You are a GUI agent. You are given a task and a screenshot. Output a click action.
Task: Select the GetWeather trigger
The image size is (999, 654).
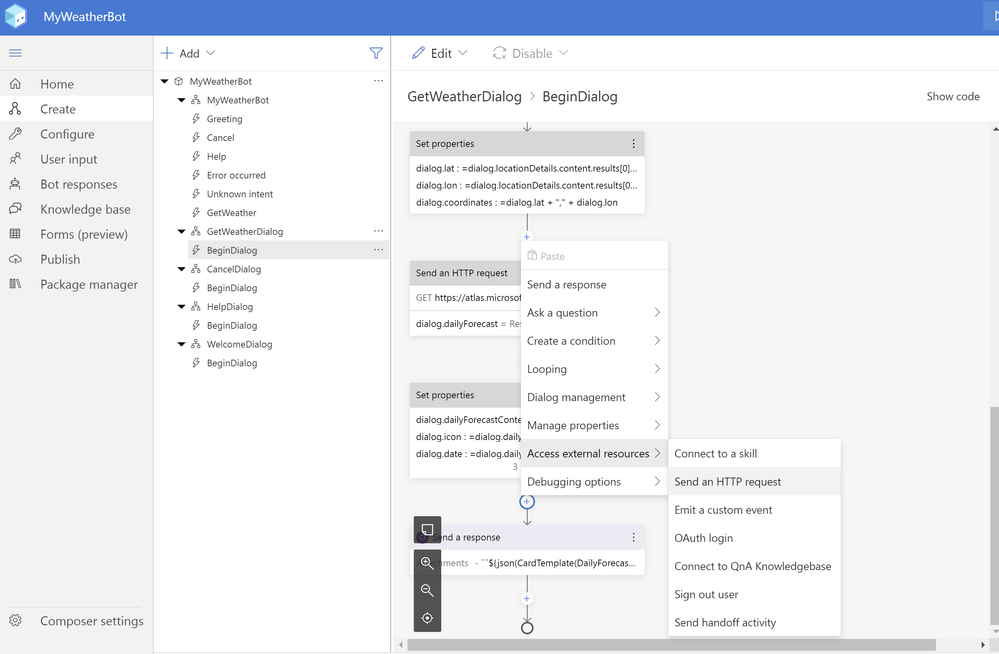(x=231, y=213)
